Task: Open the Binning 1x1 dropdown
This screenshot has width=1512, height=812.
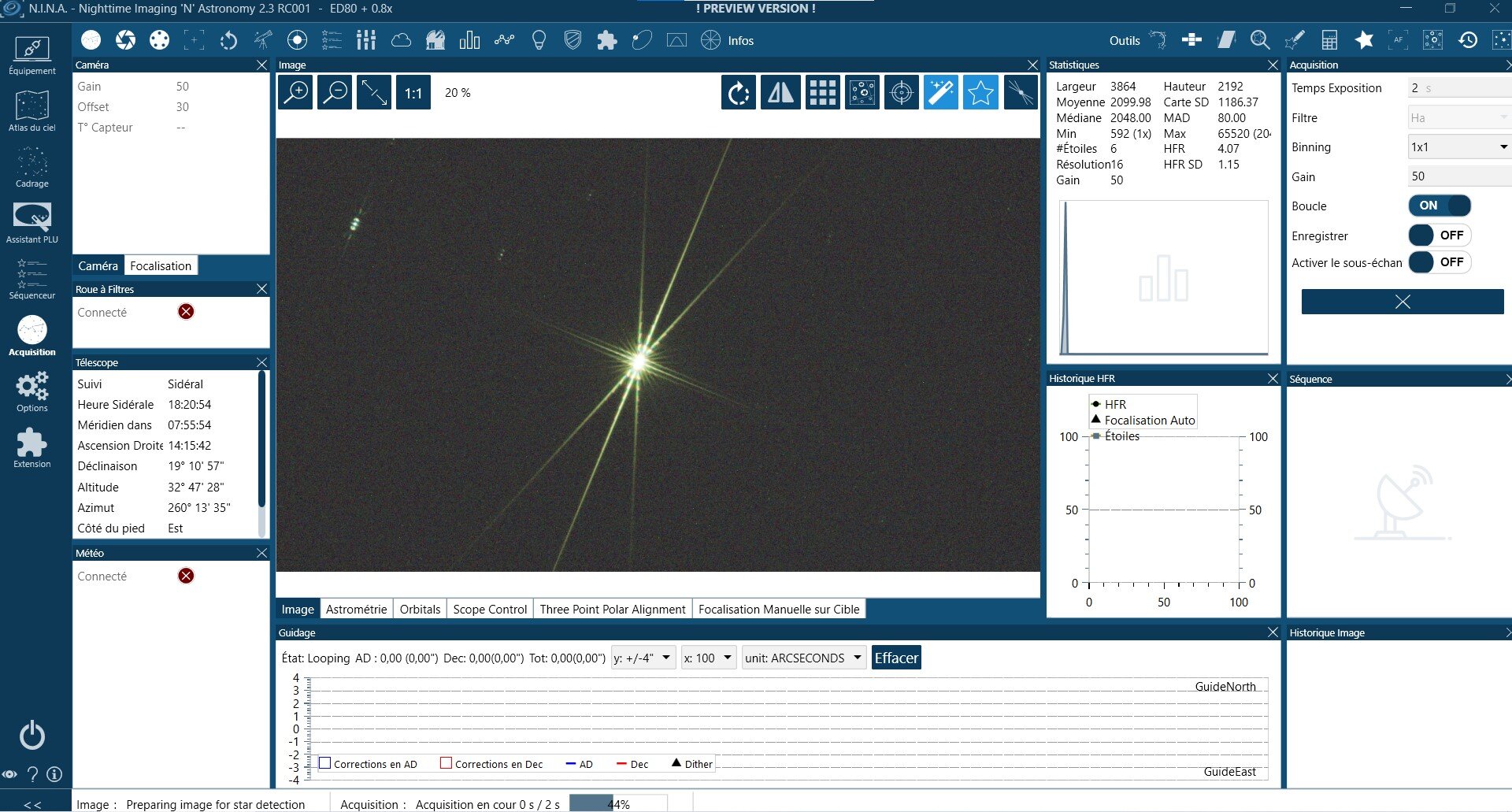Action: point(1459,146)
